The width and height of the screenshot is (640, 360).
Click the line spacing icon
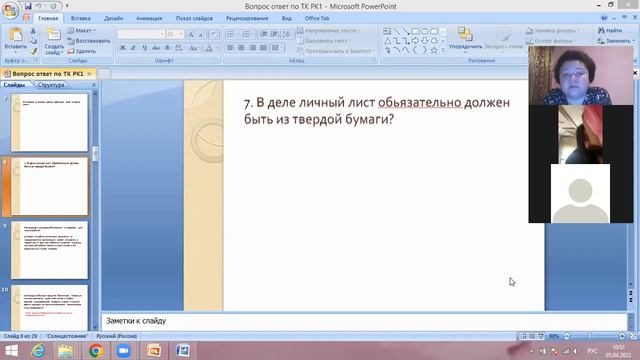(x=287, y=34)
